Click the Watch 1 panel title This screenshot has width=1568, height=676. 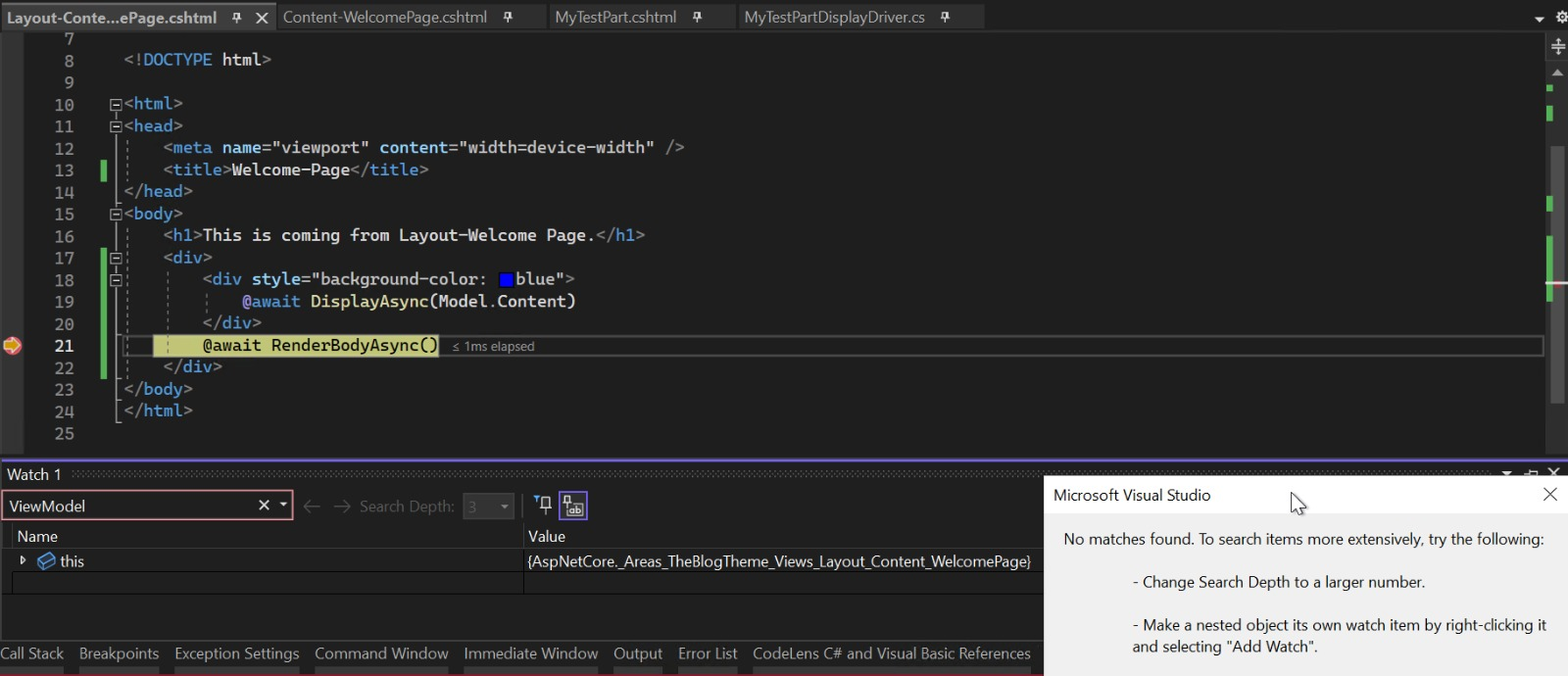coord(34,474)
